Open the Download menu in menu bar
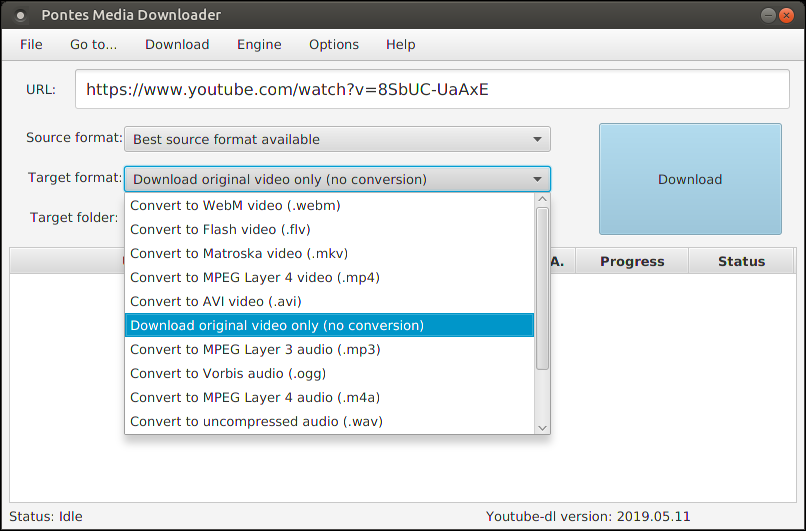Screen dimensions: 806x531 (x=177, y=44)
